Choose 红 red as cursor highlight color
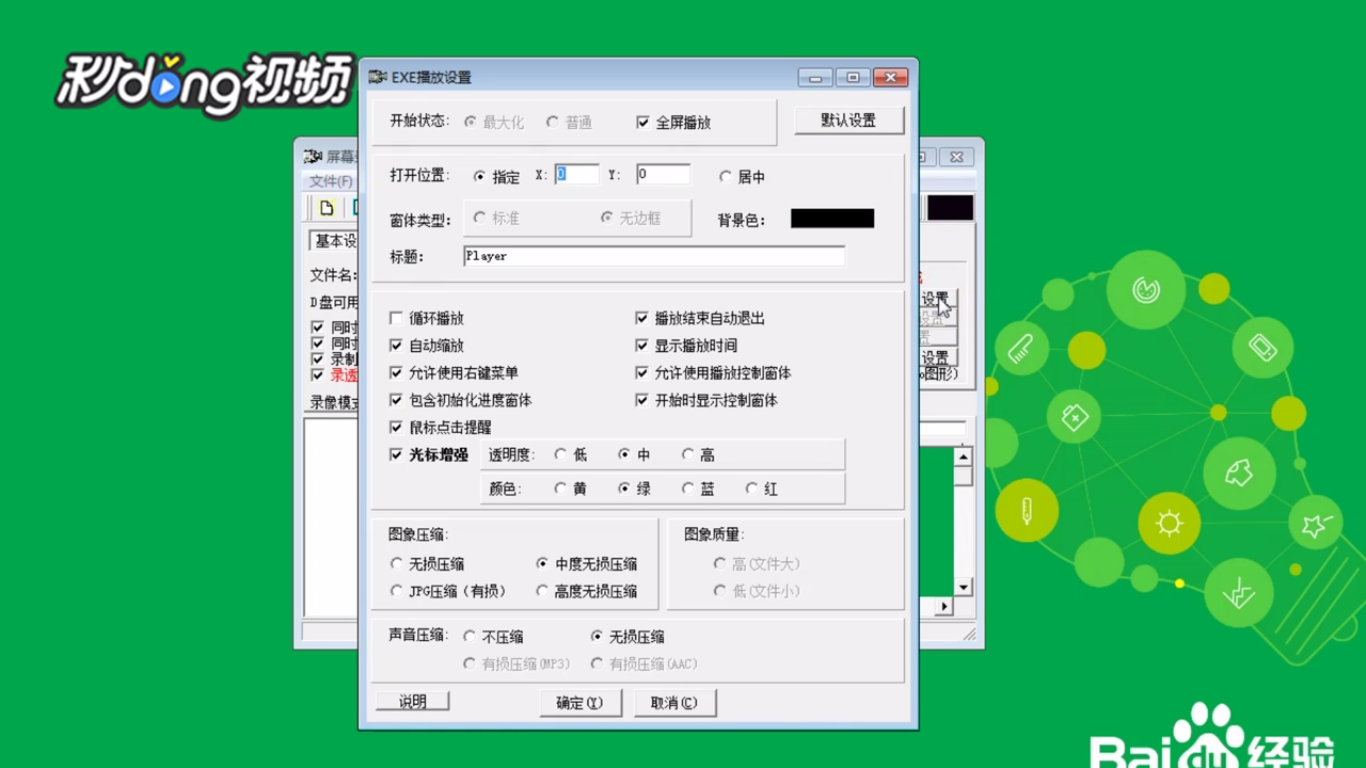This screenshot has width=1366, height=768. [x=752, y=488]
